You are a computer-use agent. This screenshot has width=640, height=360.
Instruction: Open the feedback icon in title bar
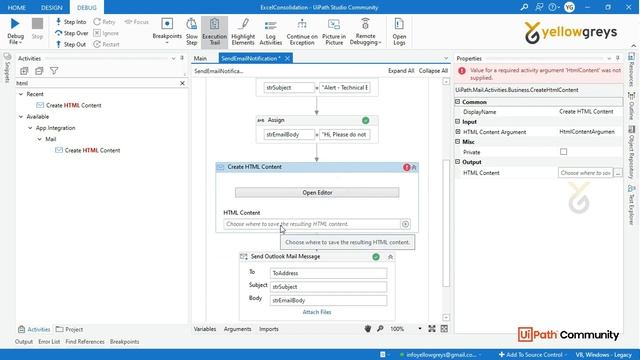click(539, 7)
